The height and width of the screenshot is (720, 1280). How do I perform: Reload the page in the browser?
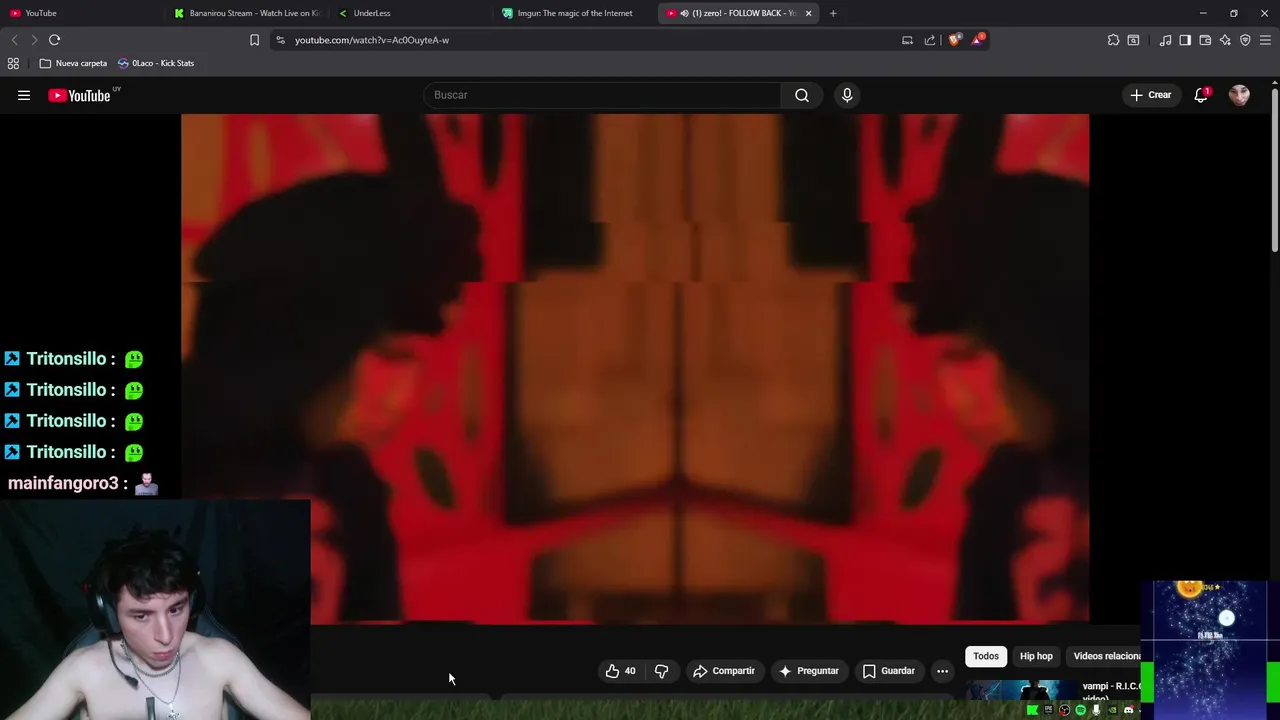[x=55, y=40]
